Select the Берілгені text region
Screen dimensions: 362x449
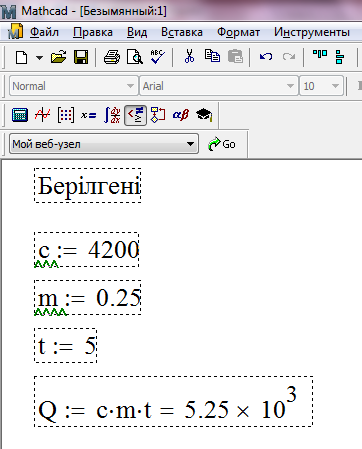[88, 185]
